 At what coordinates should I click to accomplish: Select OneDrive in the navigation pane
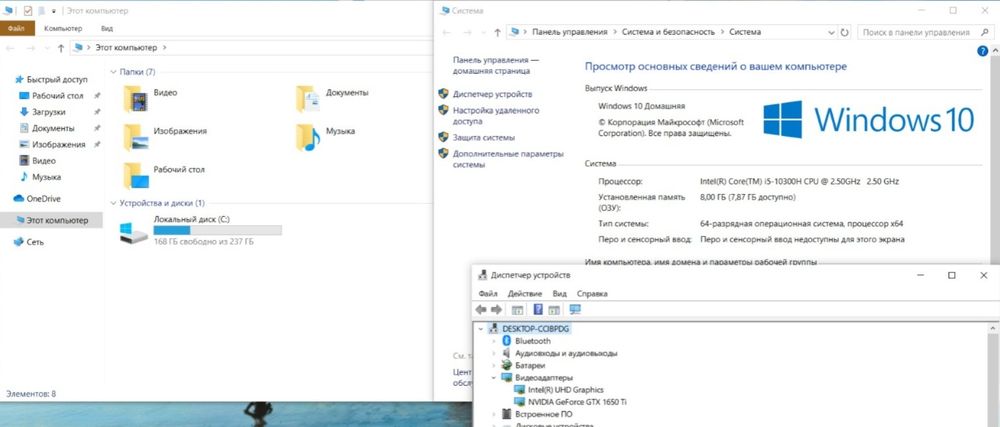[x=37, y=198]
